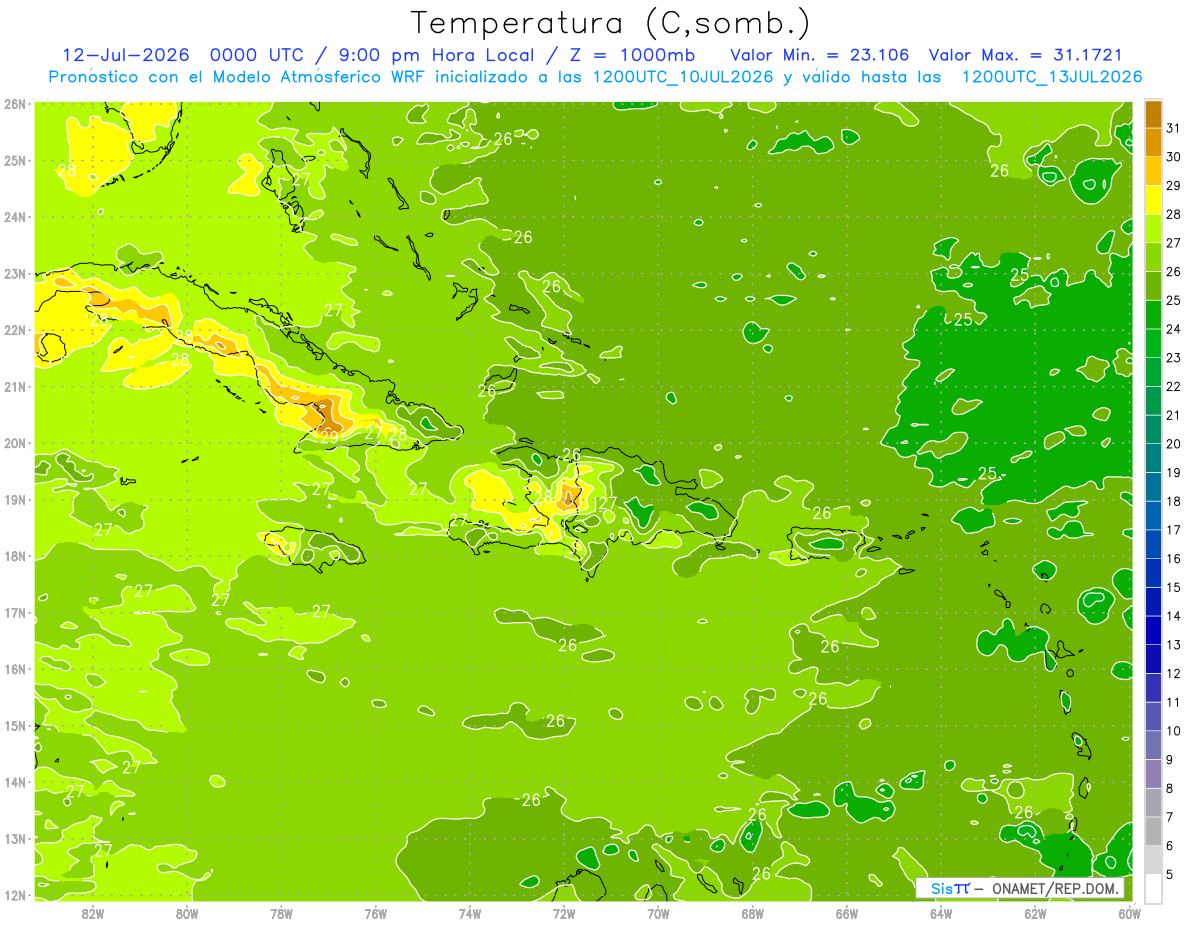Click the gray legend swatch between 6 and 7
This screenshot has height=927, width=1200.
pyautogui.click(x=1153, y=831)
